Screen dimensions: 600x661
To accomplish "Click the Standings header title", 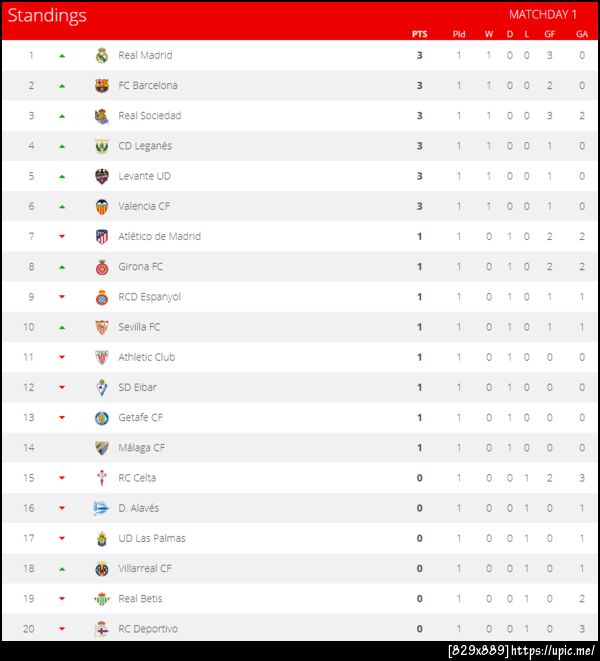I will coord(47,15).
